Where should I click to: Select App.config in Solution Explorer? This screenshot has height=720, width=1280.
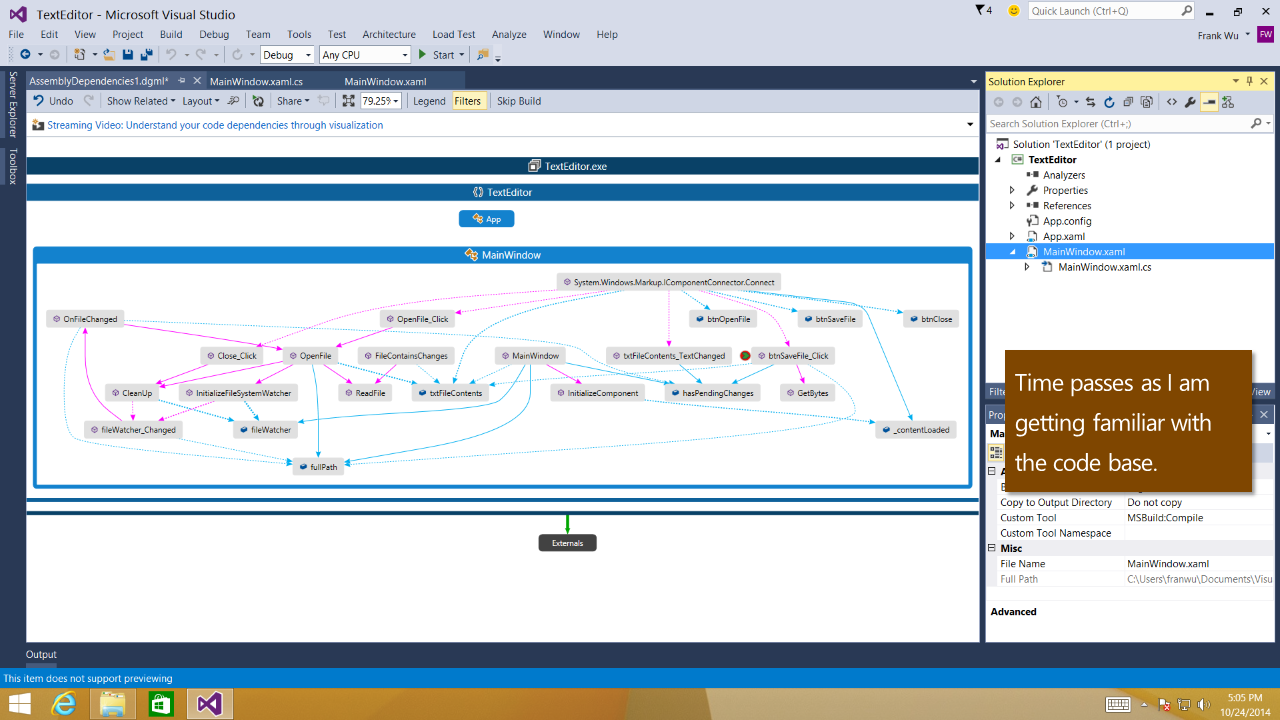1067,221
